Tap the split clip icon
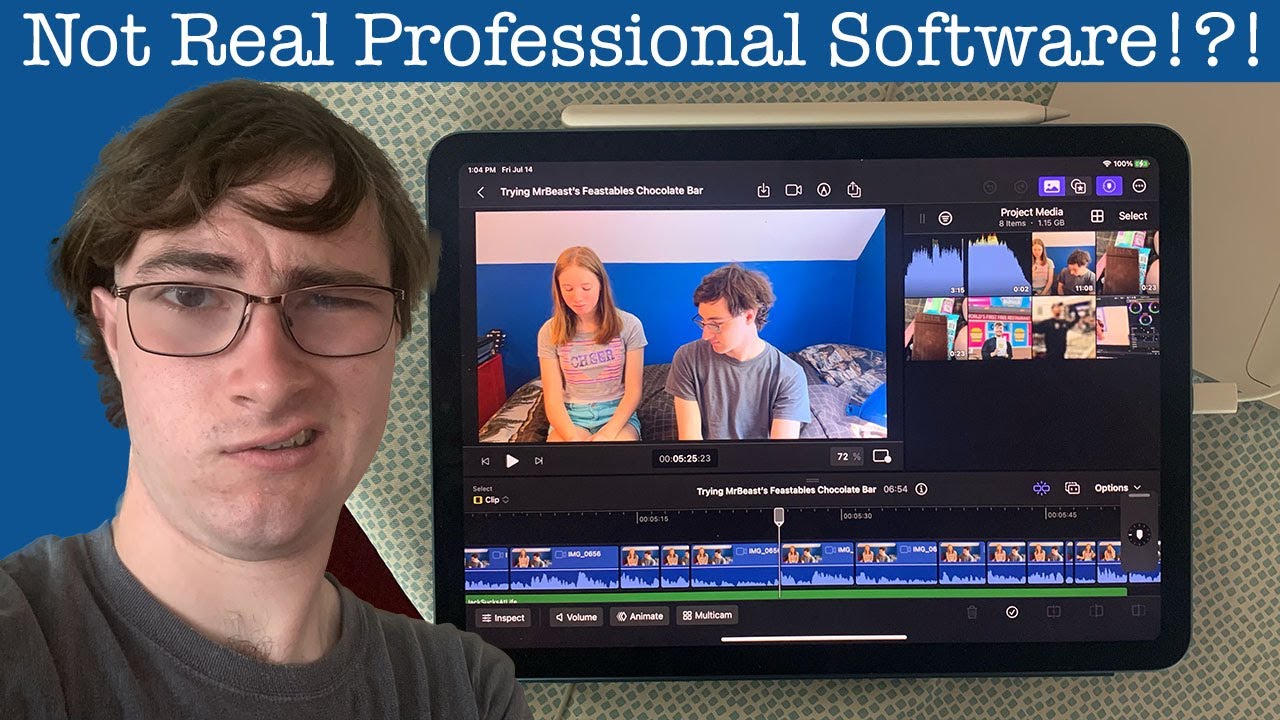Screen dimensions: 1280x720 point(1053,612)
